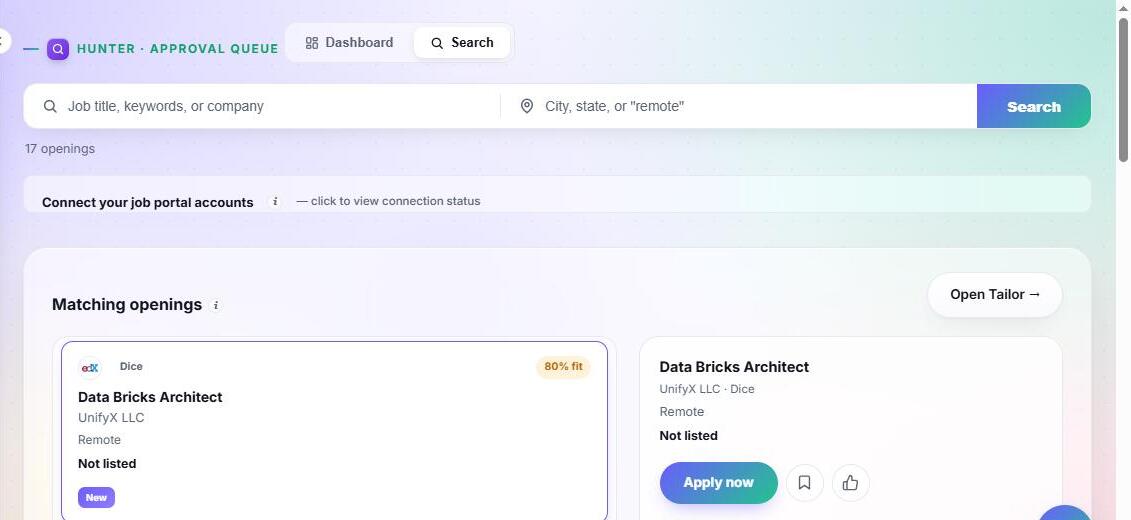1131x520 pixels.
Task: Click the Search tab magnifier icon
Action: click(x=437, y=43)
